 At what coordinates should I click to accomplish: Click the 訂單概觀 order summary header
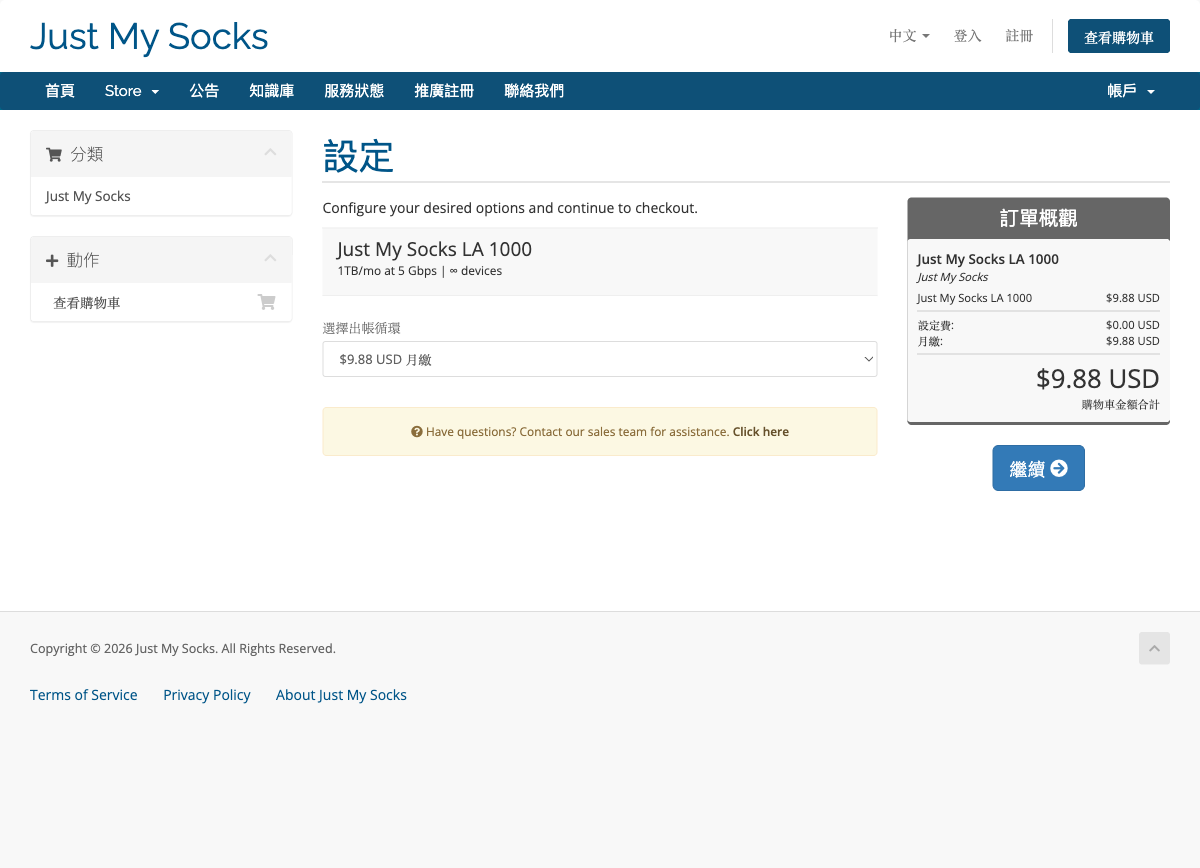click(1038, 218)
